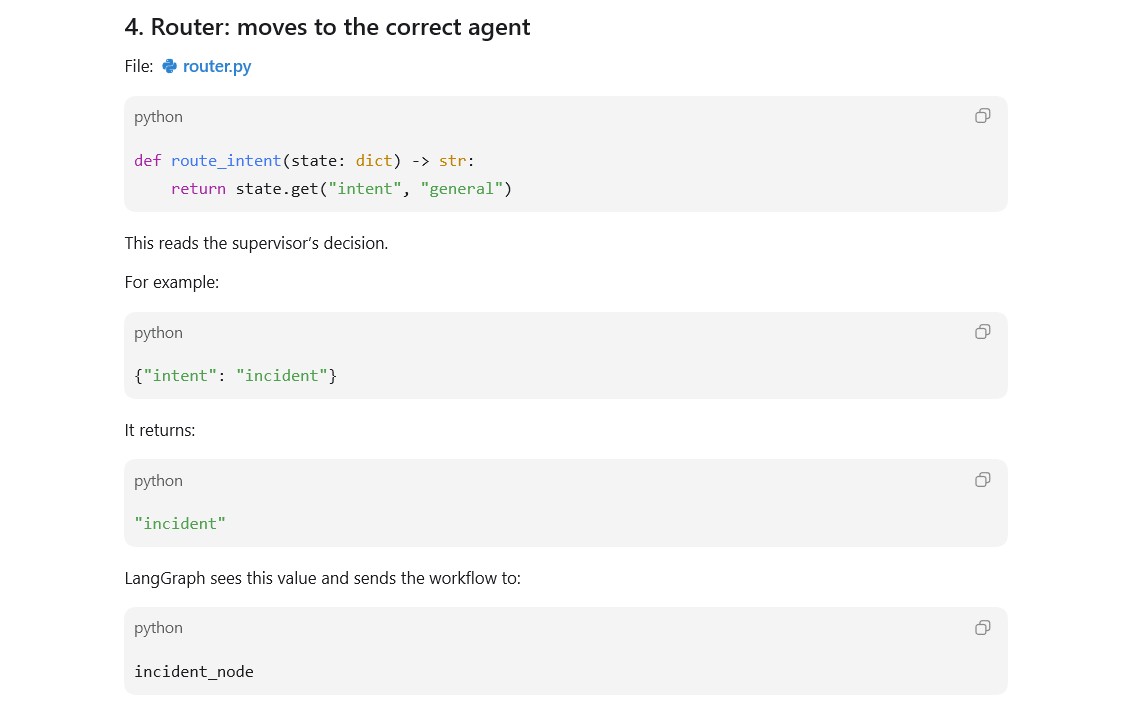1121x715 pixels.
Task: Click the "It returns:" text
Action: pos(159,430)
